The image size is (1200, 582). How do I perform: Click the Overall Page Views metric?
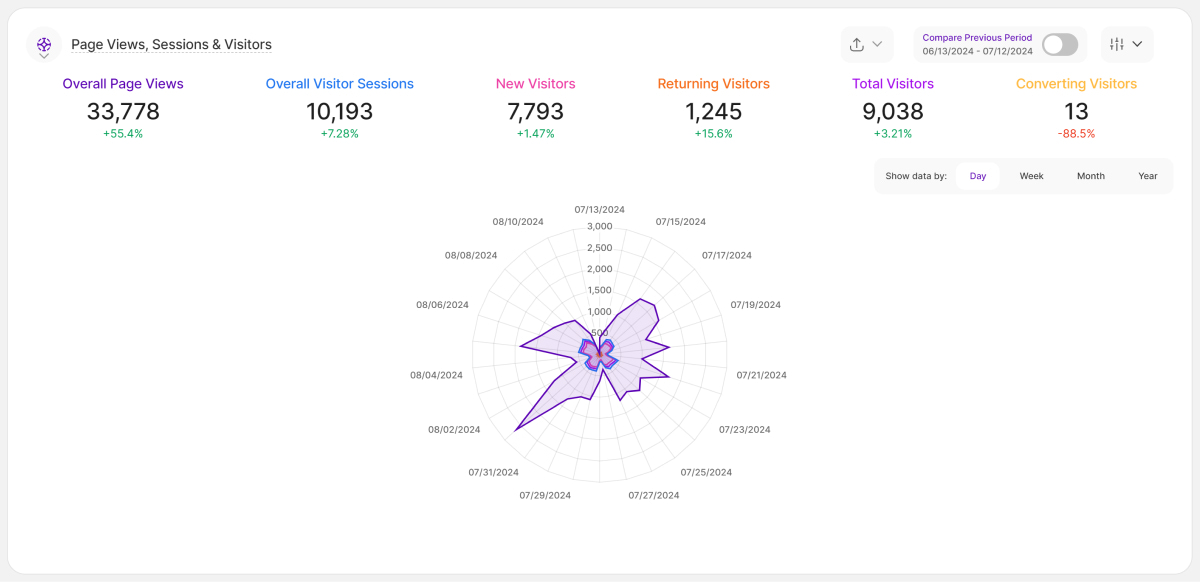(x=123, y=84)
